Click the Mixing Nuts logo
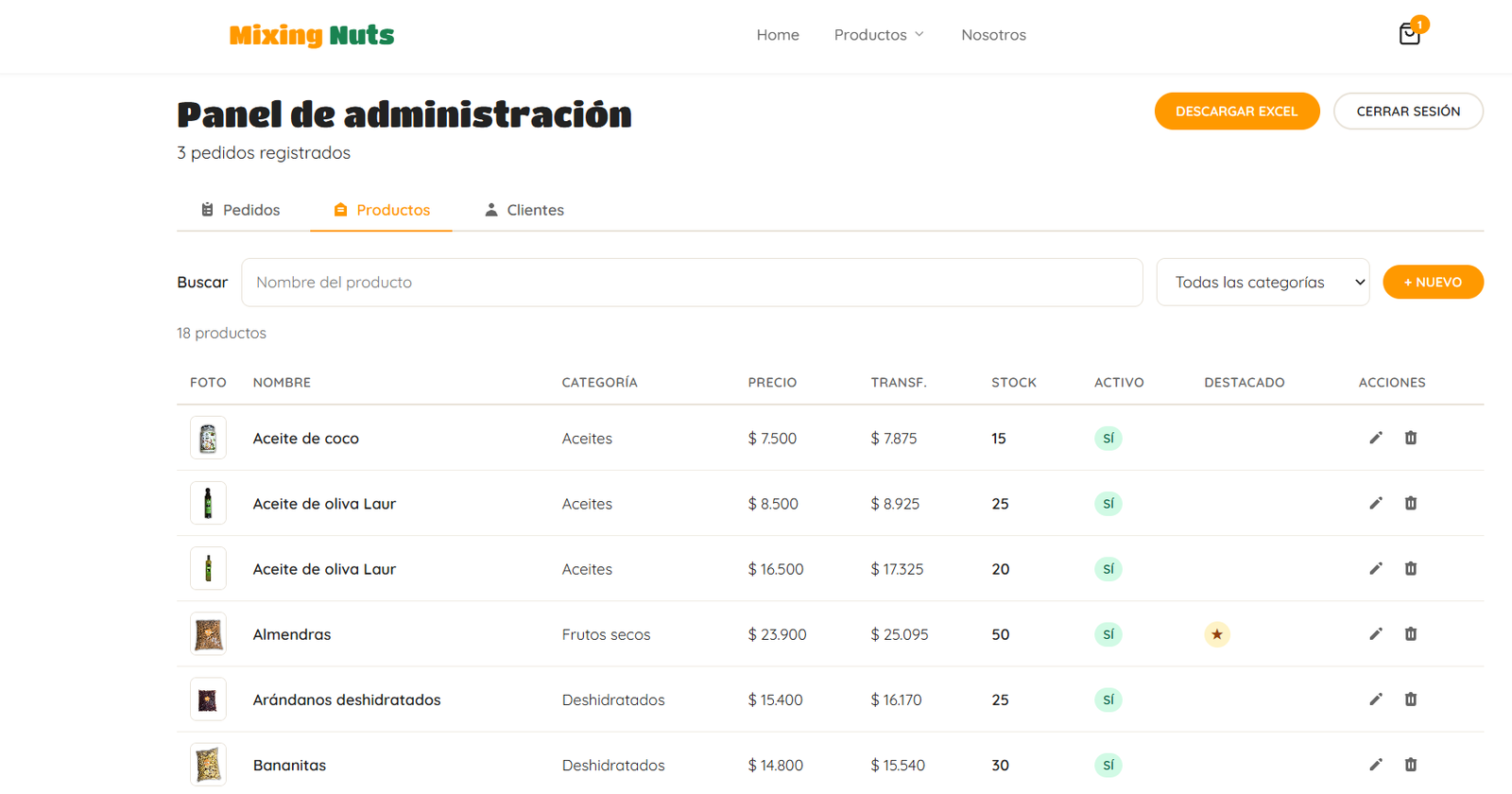 [312, 35]
